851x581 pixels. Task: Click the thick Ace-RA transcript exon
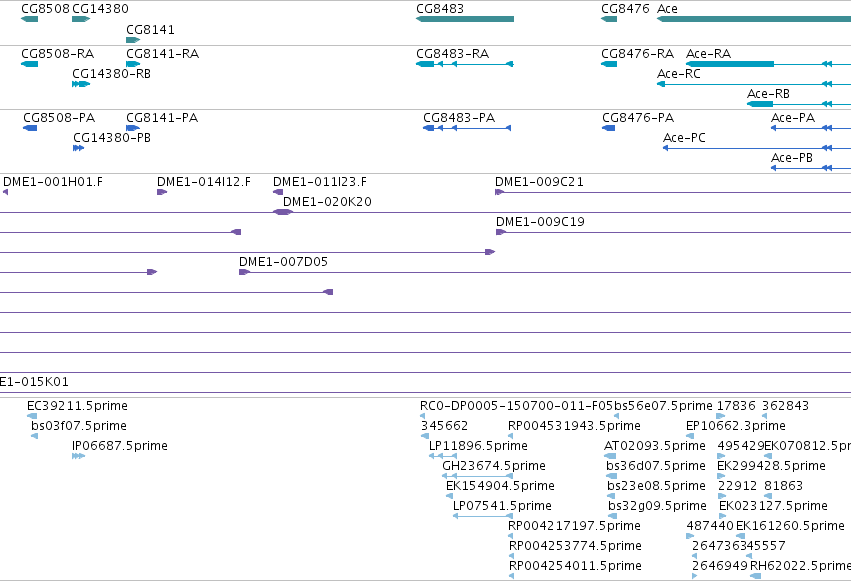(730, 64)
